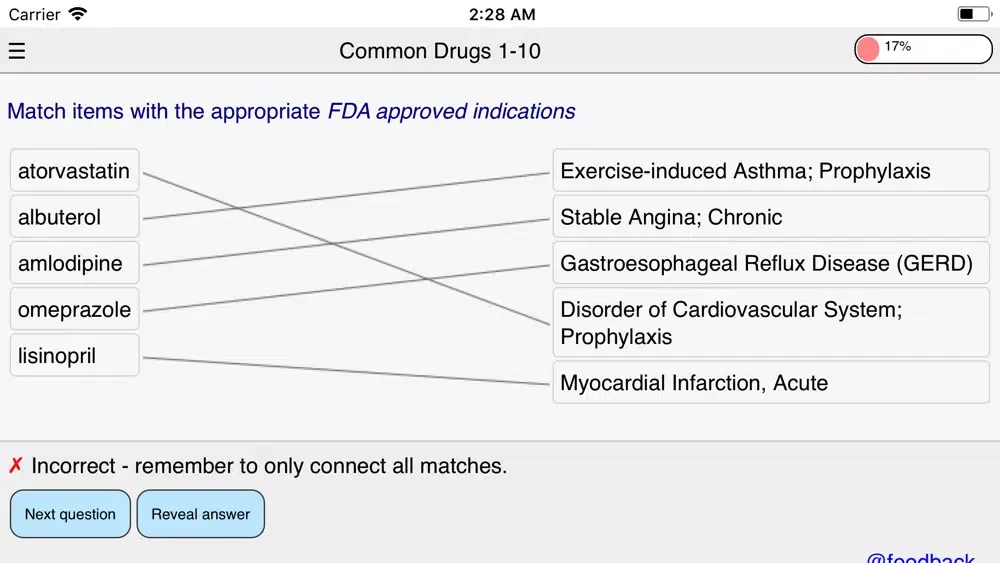Viewport: 1000px width, 563px height.
Task: Tap the Common Drugs 1-10 title
Action: [440, 51]
